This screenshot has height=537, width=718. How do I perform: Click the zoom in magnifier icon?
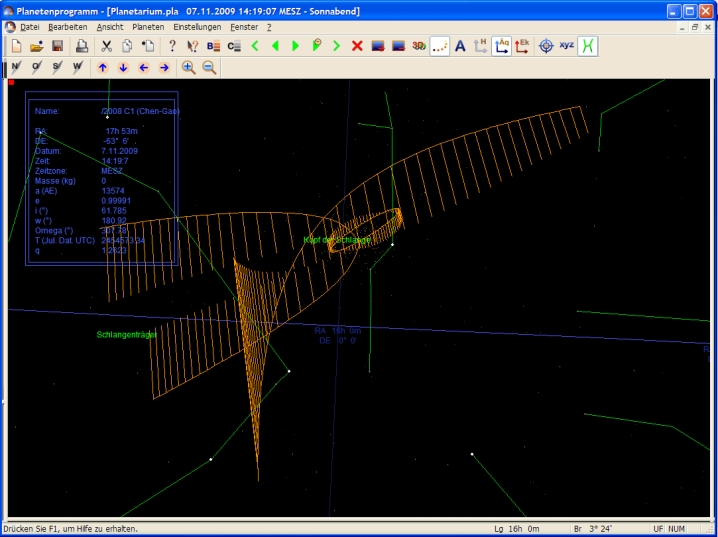(x=188, y=67)
